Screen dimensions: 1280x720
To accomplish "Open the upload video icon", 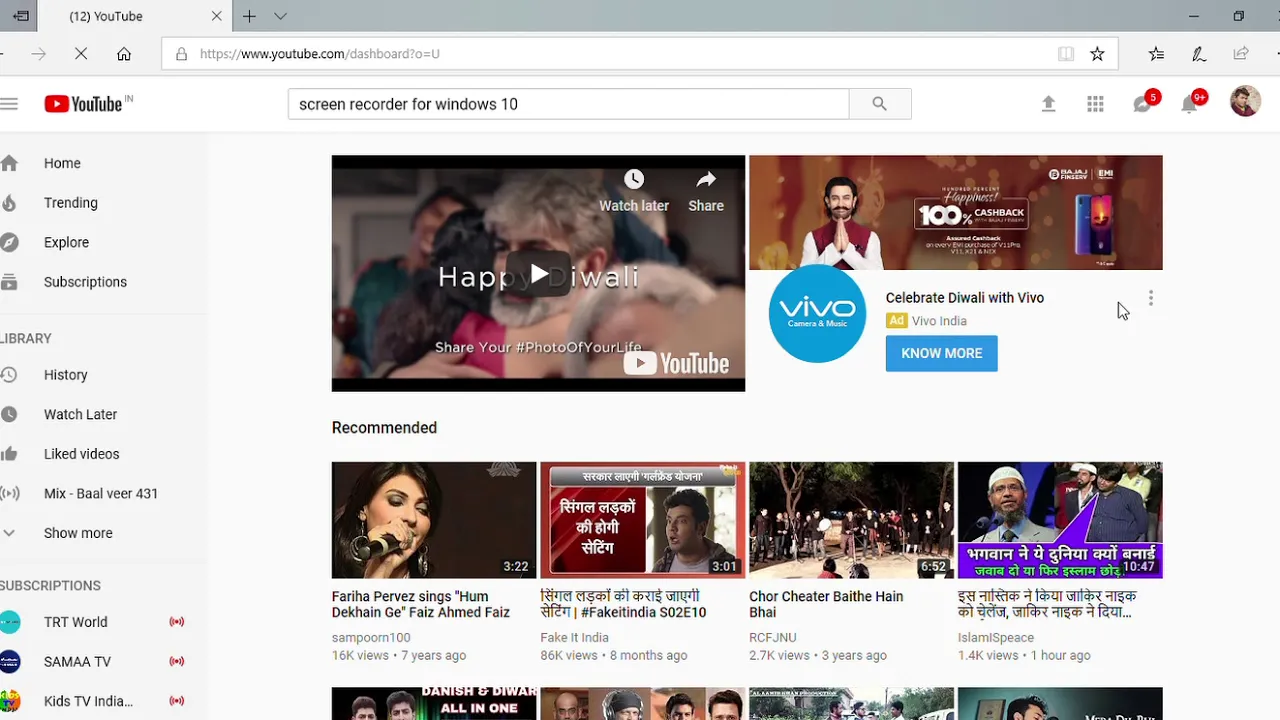I will point(1048,104).
